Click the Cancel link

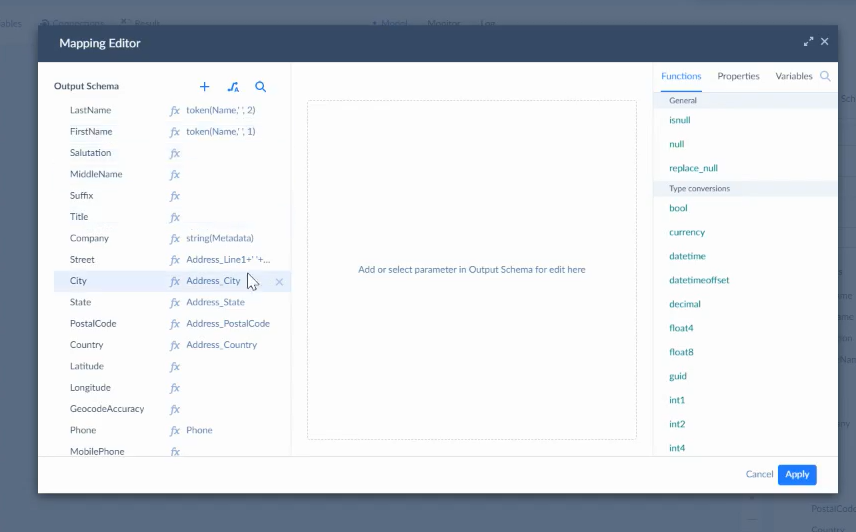coord(759,474)
